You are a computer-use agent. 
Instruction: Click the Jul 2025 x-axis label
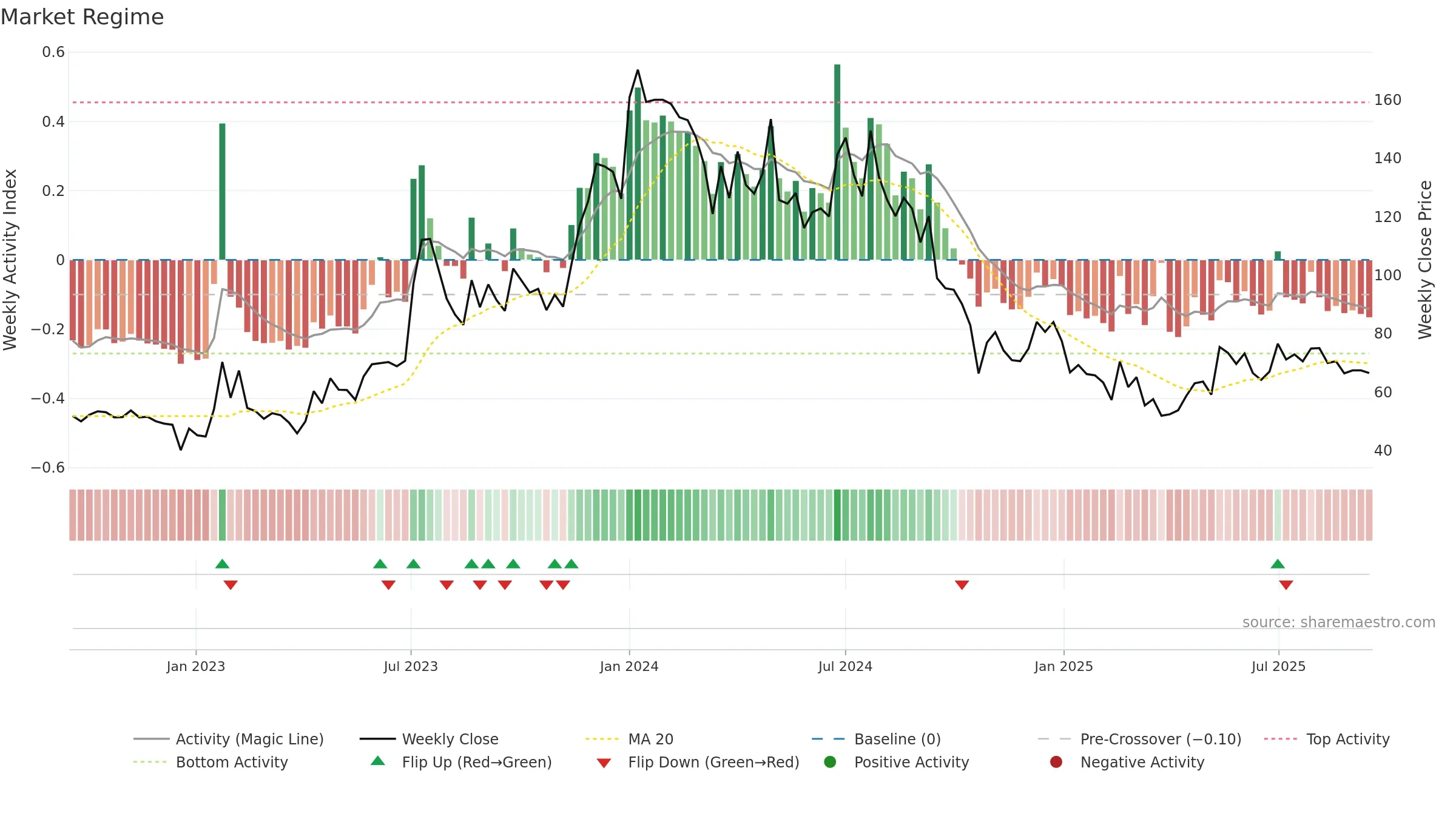tap(1278, 666)
